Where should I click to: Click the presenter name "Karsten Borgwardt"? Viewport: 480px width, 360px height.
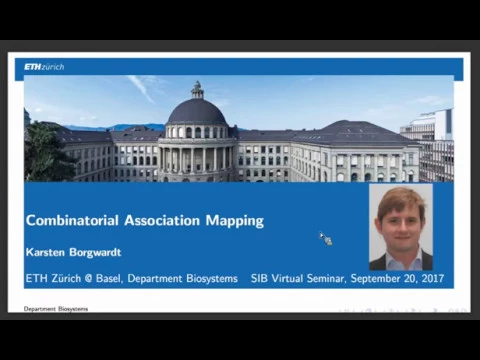click(x=73, y=252)
